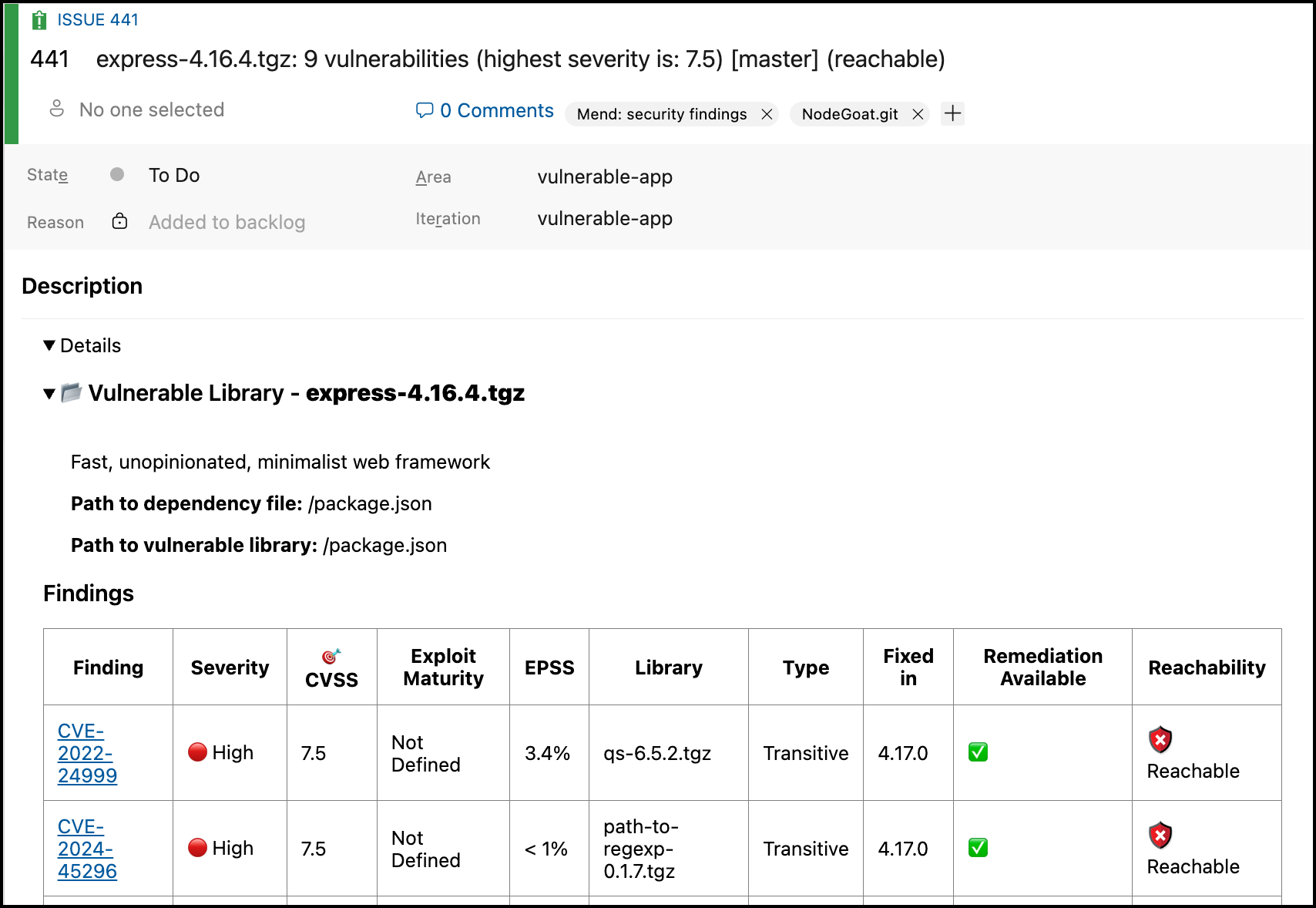Image resolution: width=1316 pixels, height=908 pixels.
Task: Open the CVE-2022-24999 link
Action: click(87, 753)
